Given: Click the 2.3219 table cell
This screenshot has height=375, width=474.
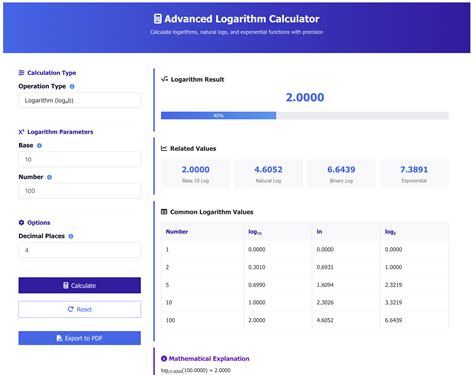Looking at the screenshot, I should coord(414,285).
